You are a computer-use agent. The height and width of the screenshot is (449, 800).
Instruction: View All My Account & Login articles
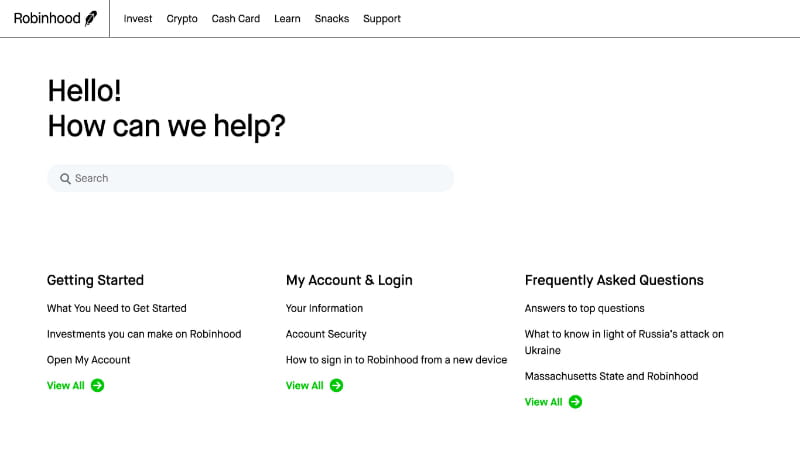click(305, 386)
